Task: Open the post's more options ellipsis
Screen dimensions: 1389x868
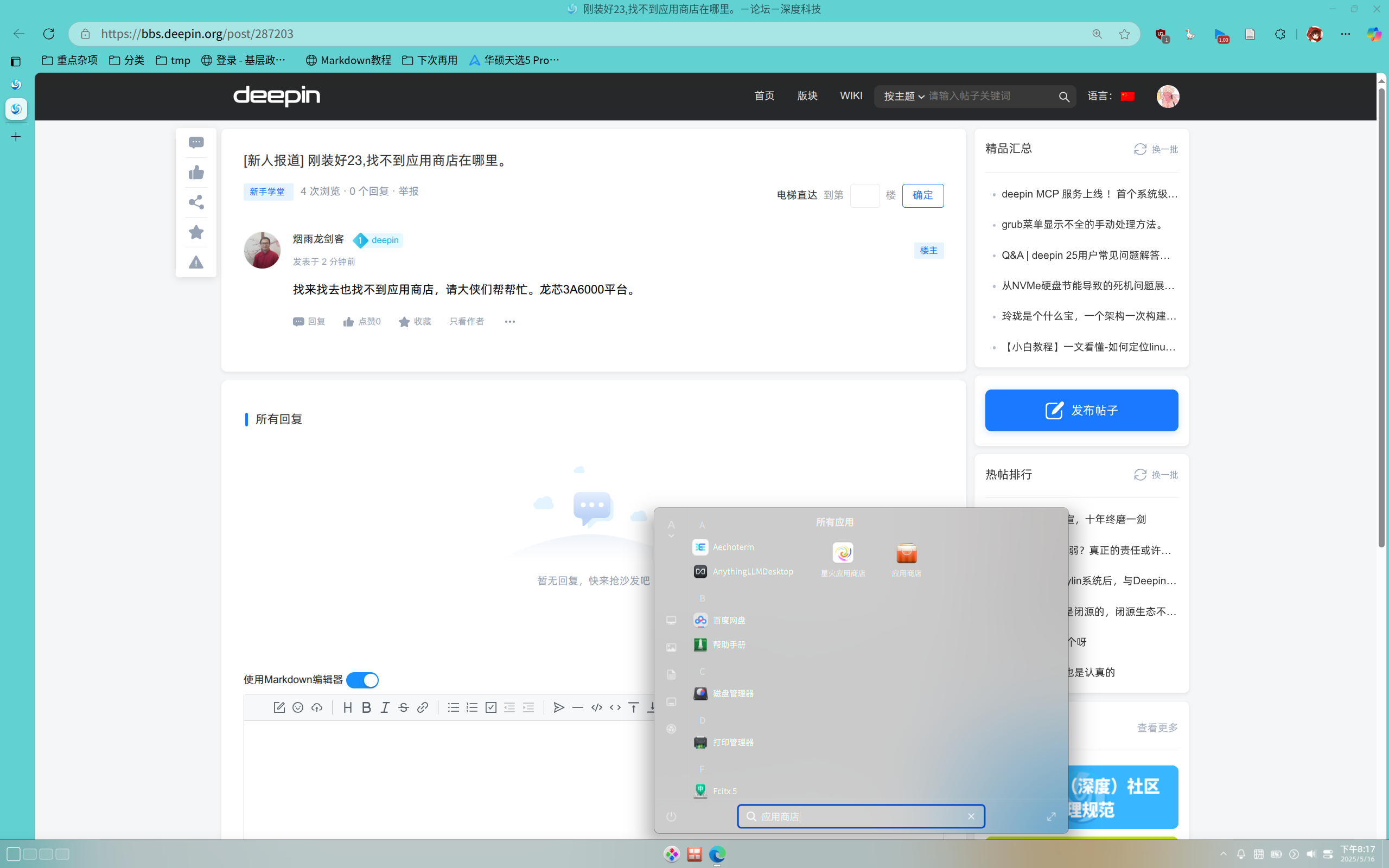Action: pyautogui.click(x=509, y=322)
